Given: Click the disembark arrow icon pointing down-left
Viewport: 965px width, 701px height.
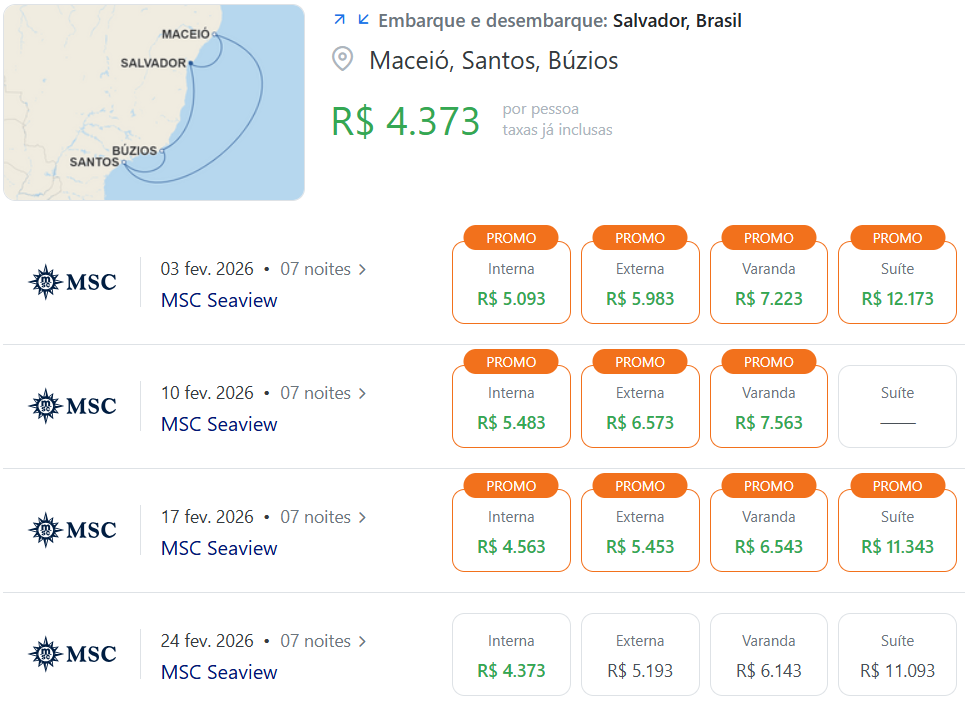Looking at the screenshot, I should (364, 20).
